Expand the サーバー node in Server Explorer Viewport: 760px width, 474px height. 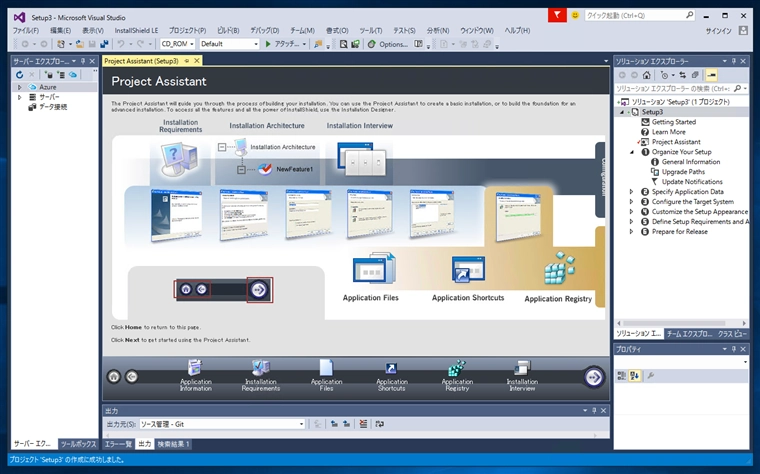19,97
